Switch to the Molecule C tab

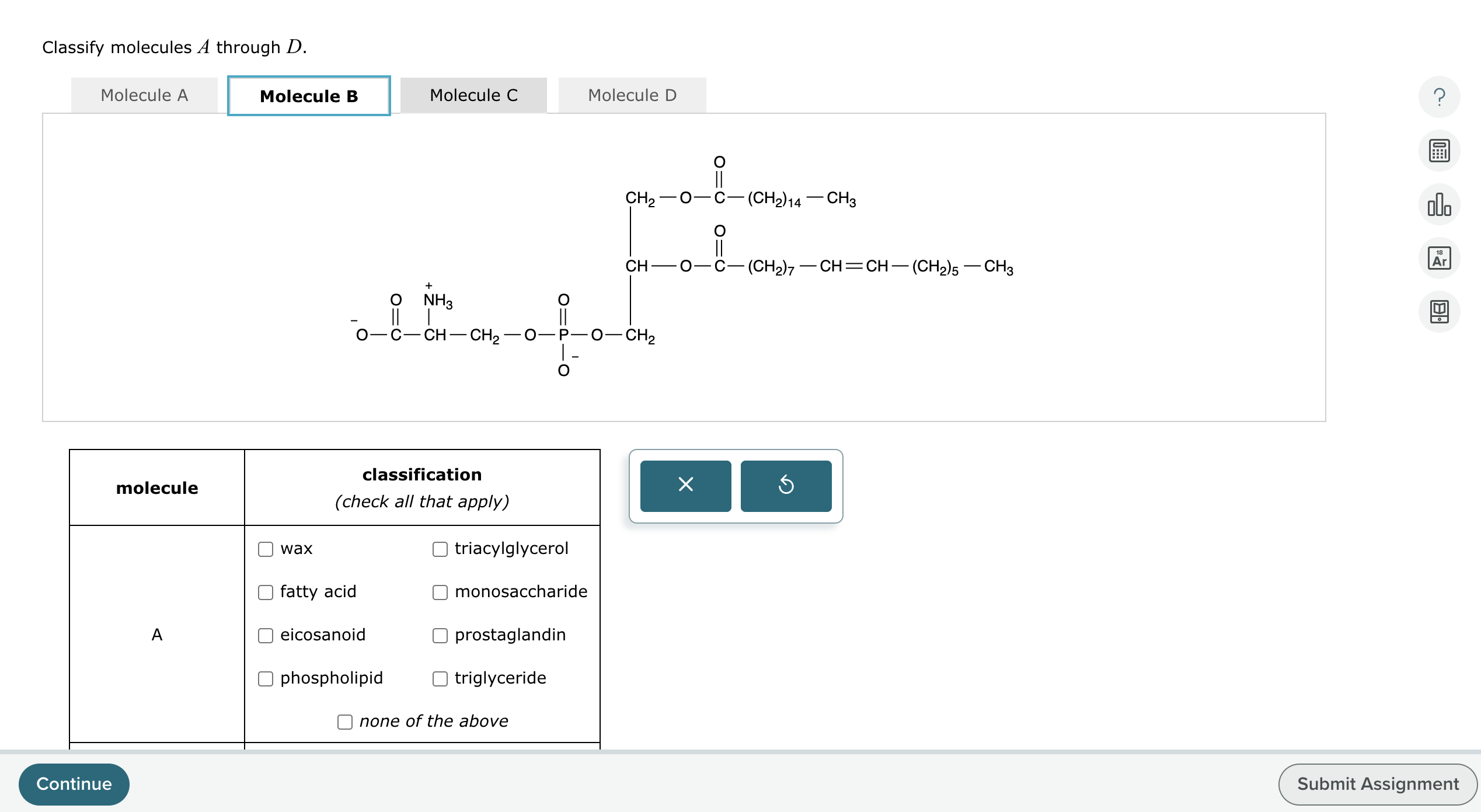[473, 95]
